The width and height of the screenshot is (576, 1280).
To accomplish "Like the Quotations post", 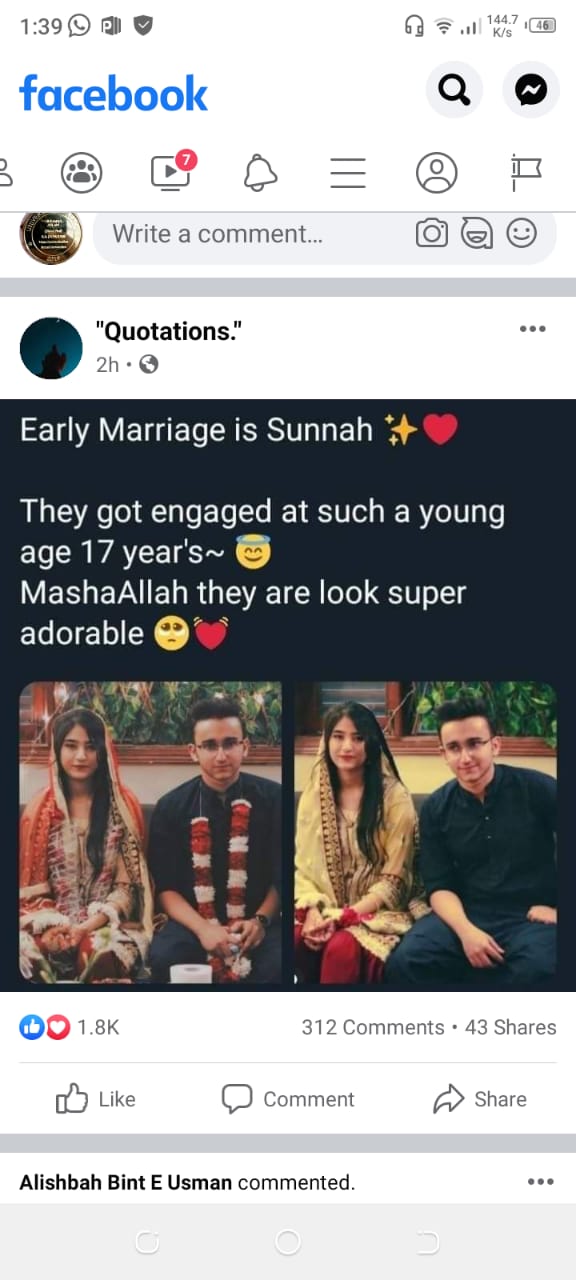I will [96, 1099].
